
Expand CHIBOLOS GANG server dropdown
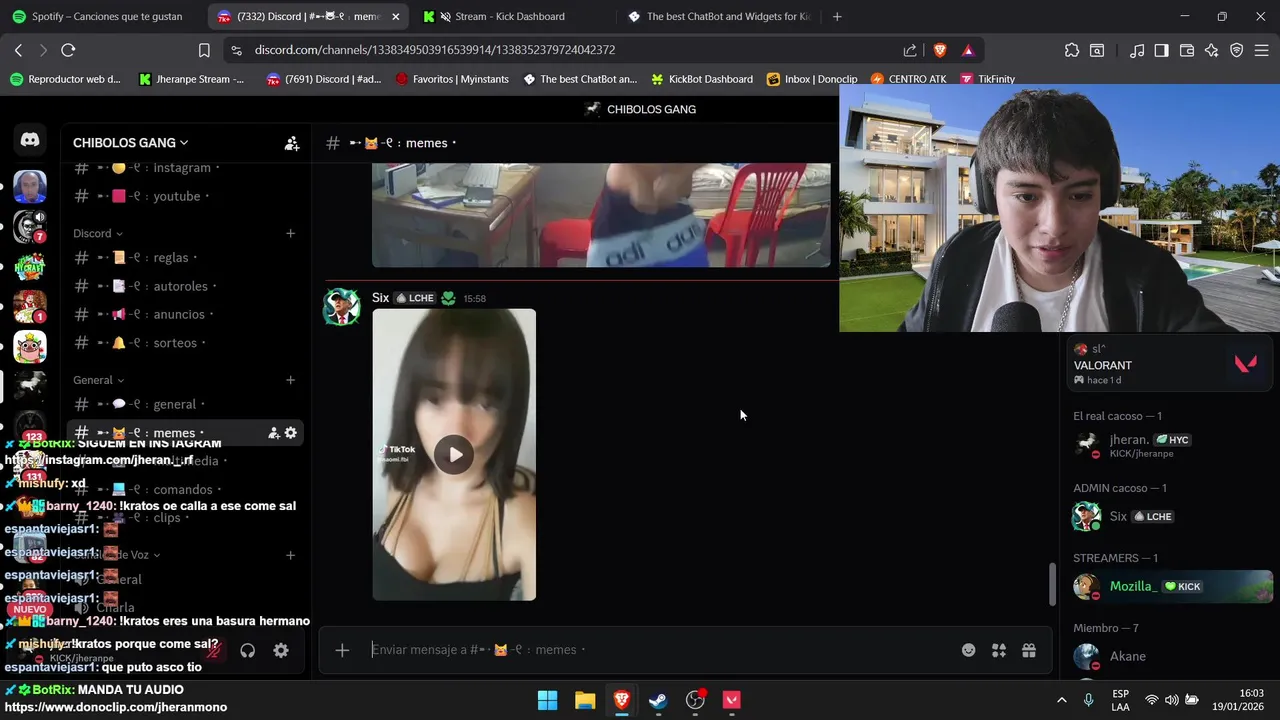coord(130,143)
